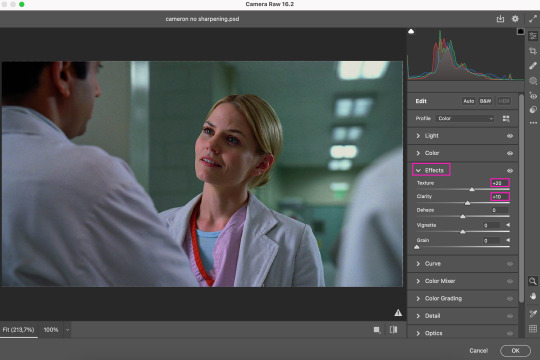
Task: Click the Cancel button
Action: [478, 350]
